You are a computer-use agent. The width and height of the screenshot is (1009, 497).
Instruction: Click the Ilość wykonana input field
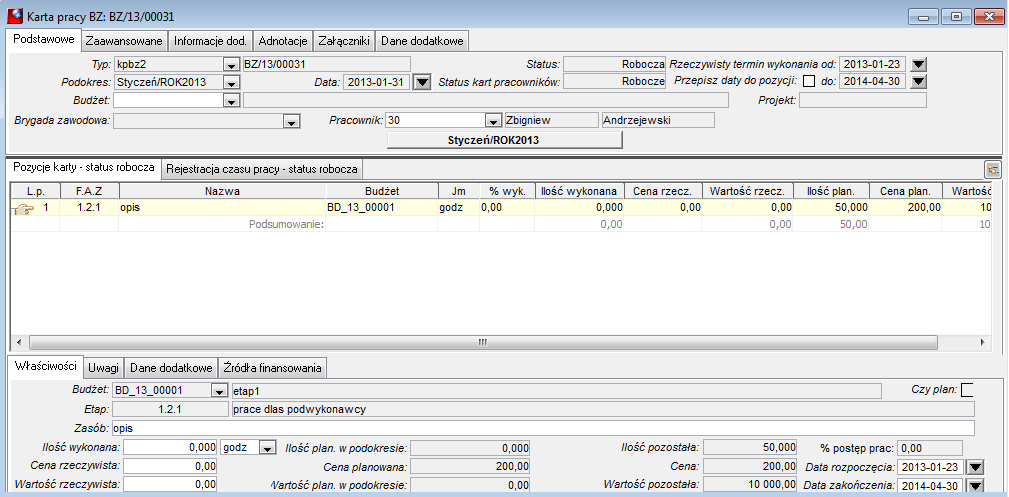170,447
